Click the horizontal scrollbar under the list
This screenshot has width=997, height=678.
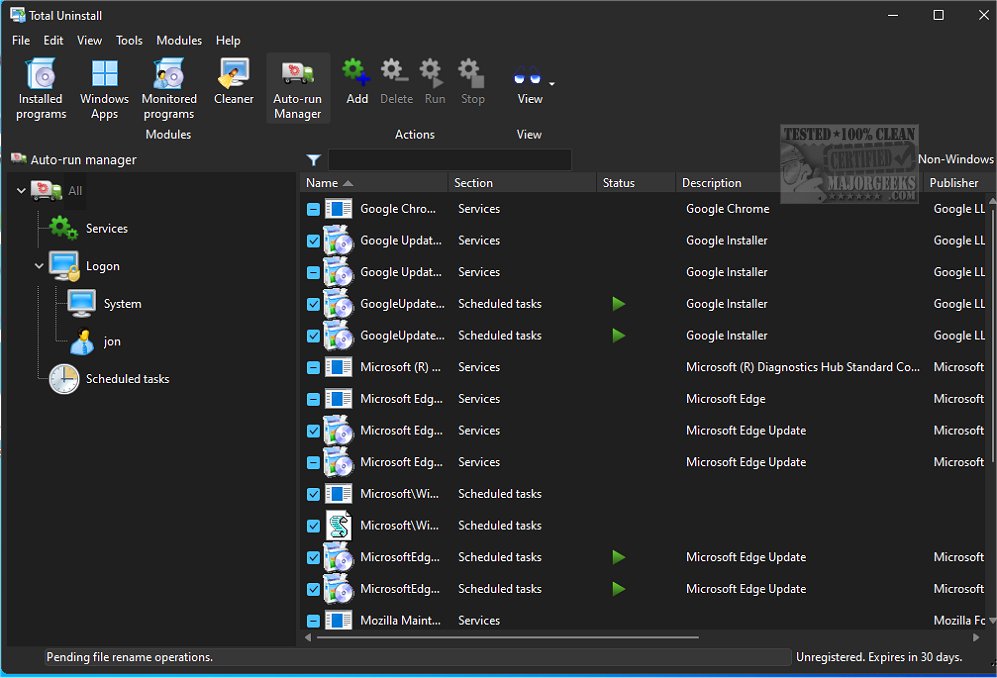click(507, 637)
